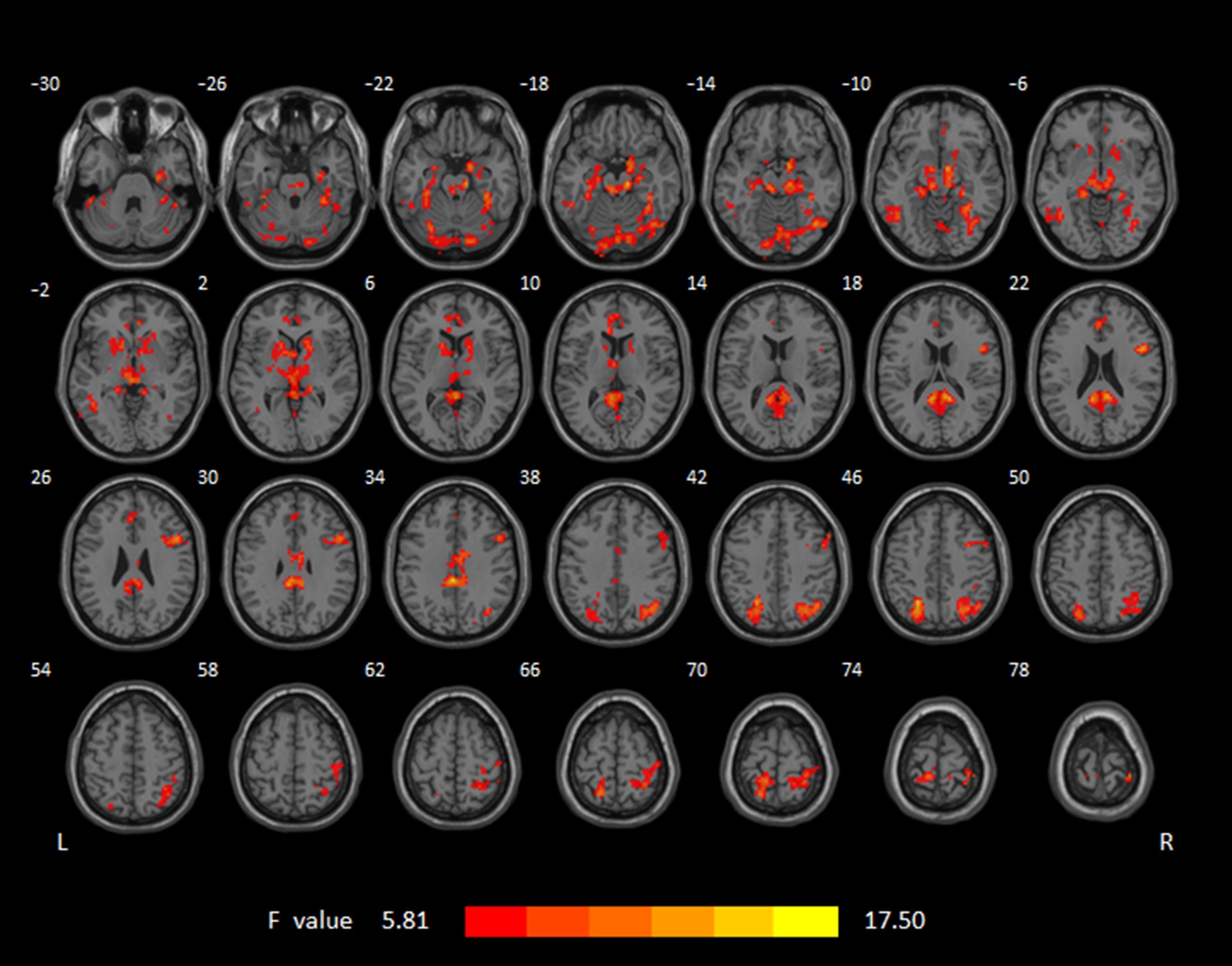Image resolution: width=1232 pixels, height=966 pixels.
Task: Click the brain slice labeled 54
Action: point(135,756)
